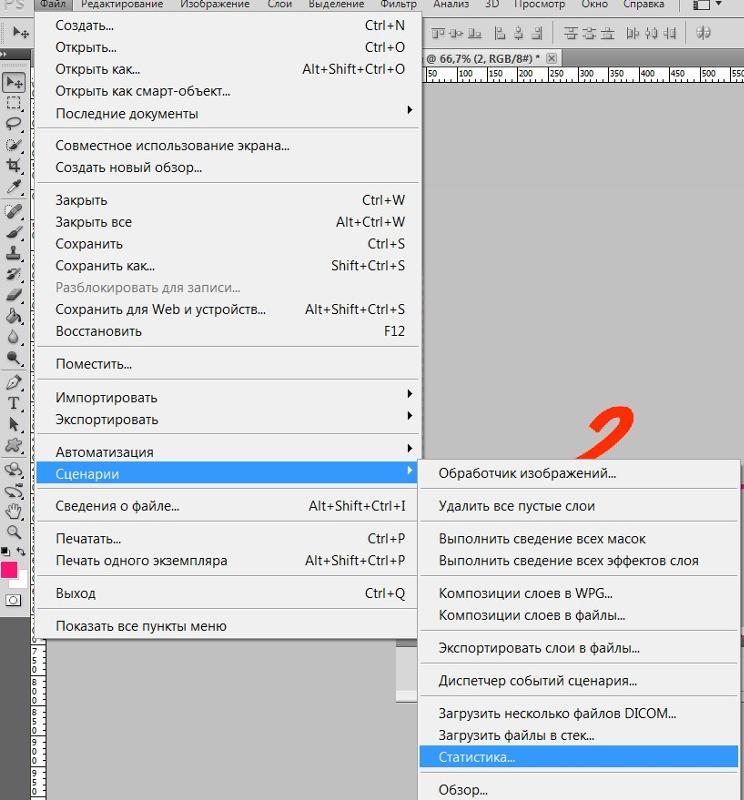Select the Lasso tool
Viewport: 744px width, 800px height.
14,123
